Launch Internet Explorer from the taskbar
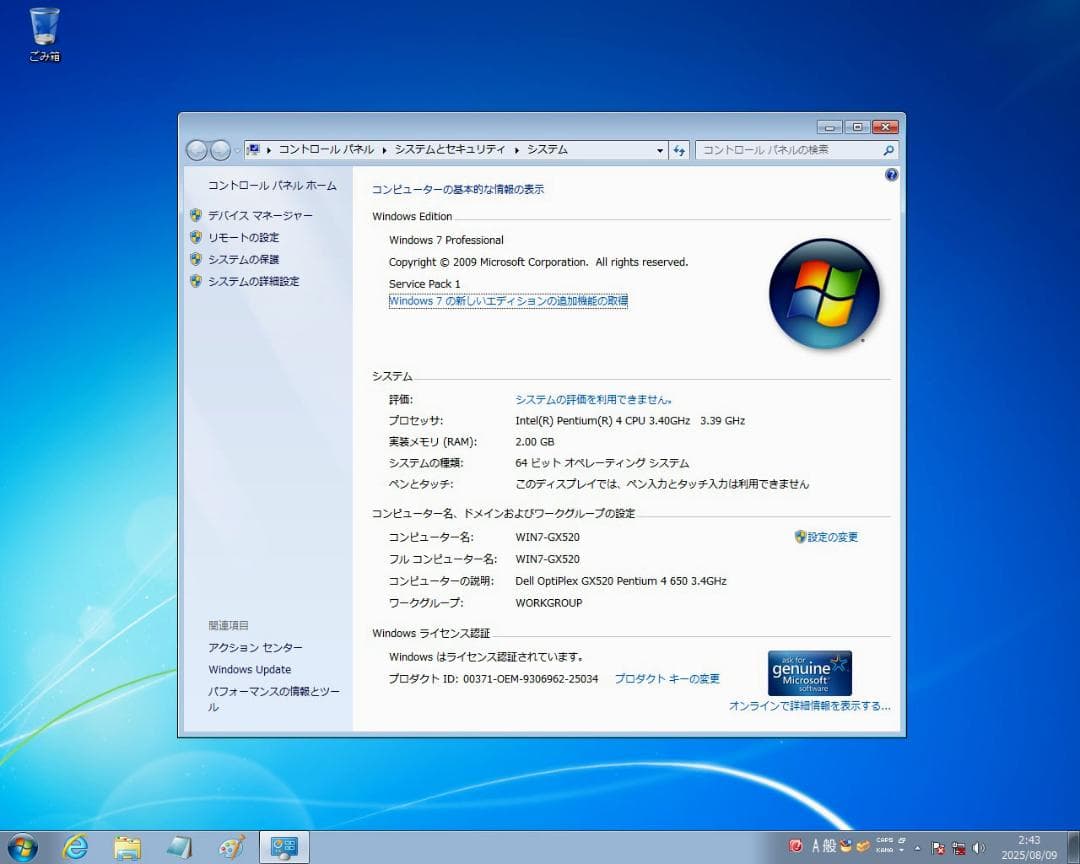1080x864 pixels. tap(75, 846)
